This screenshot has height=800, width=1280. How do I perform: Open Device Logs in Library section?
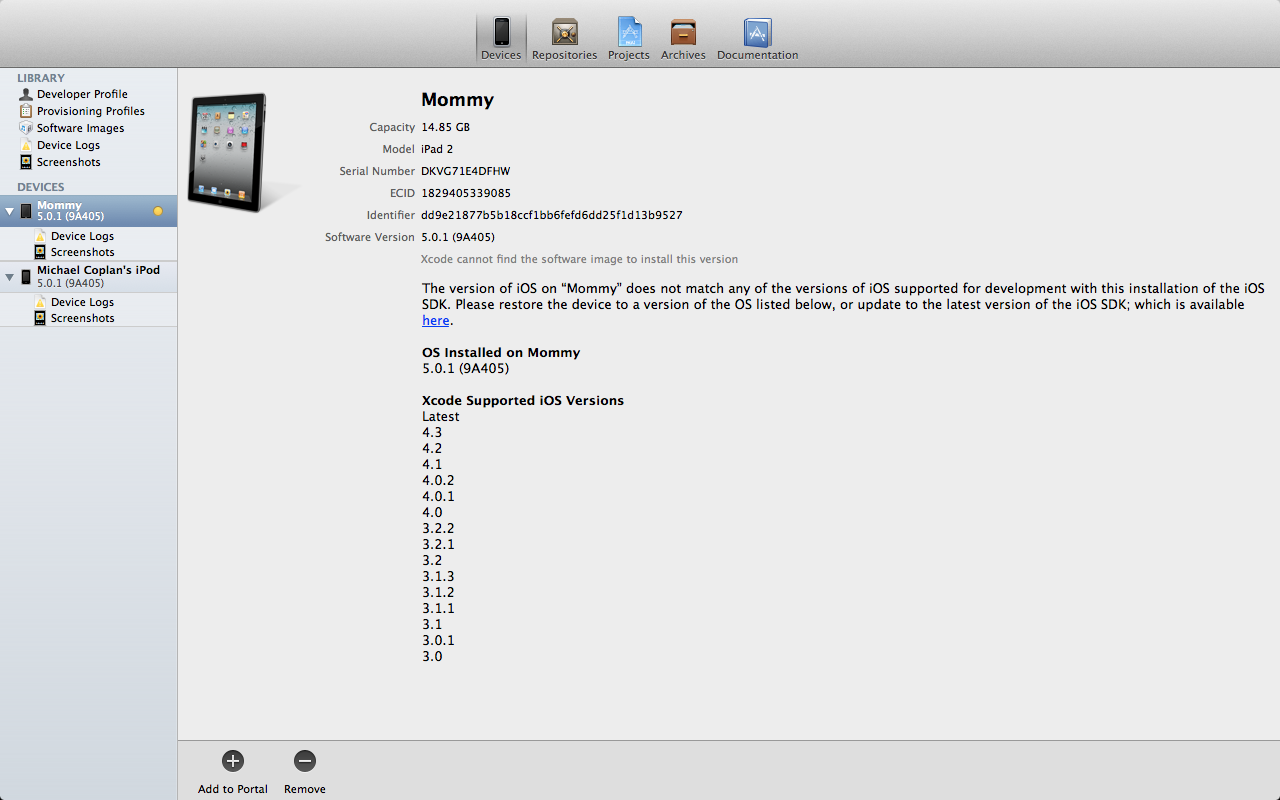pos(68,145)
